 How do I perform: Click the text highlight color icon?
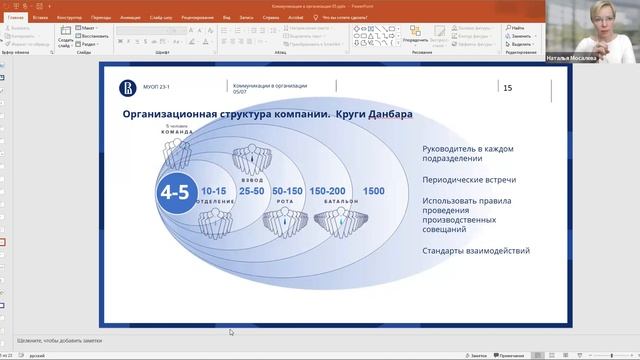click(192, 42)
